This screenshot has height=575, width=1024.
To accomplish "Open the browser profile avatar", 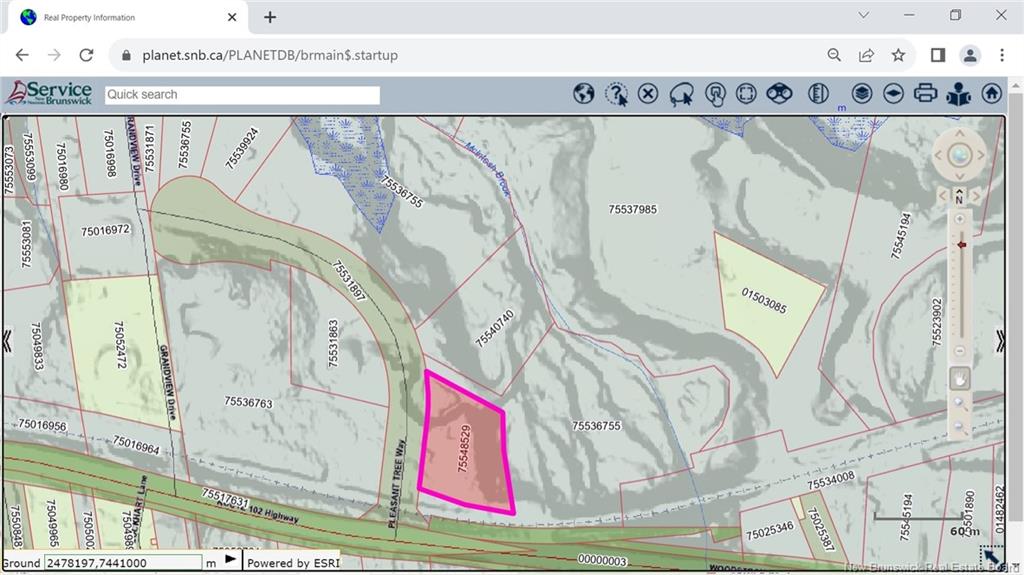I will 970,56.
